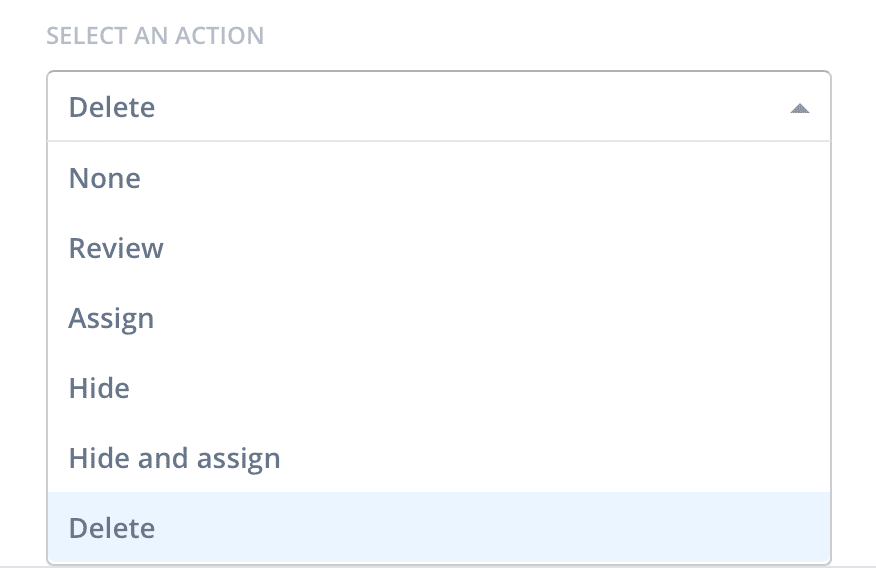Set the action to None
This screenshot has width=876, height=572.
pos(439,178)
